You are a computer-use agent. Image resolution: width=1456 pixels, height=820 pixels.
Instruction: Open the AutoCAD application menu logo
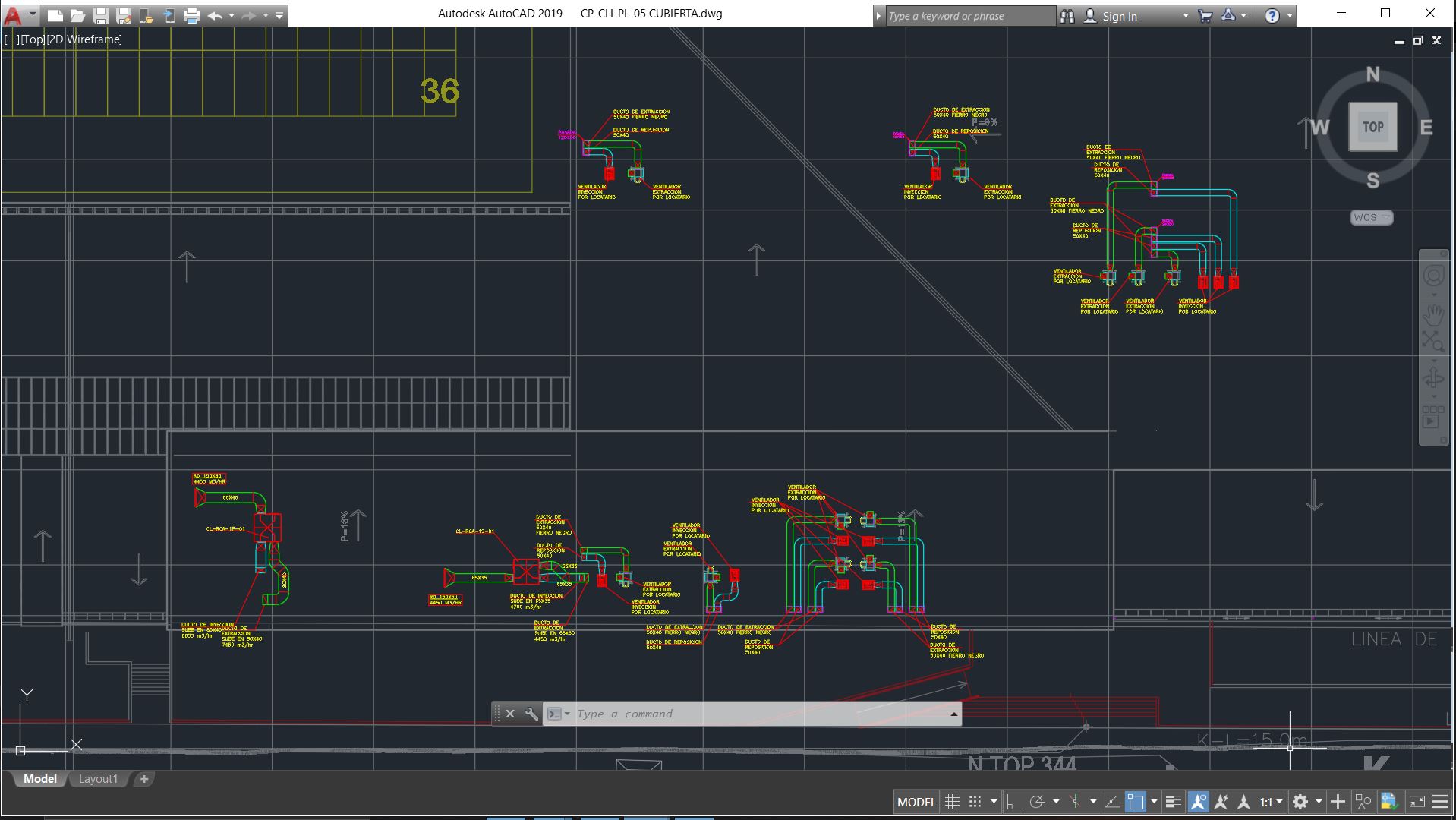[13, 15]
